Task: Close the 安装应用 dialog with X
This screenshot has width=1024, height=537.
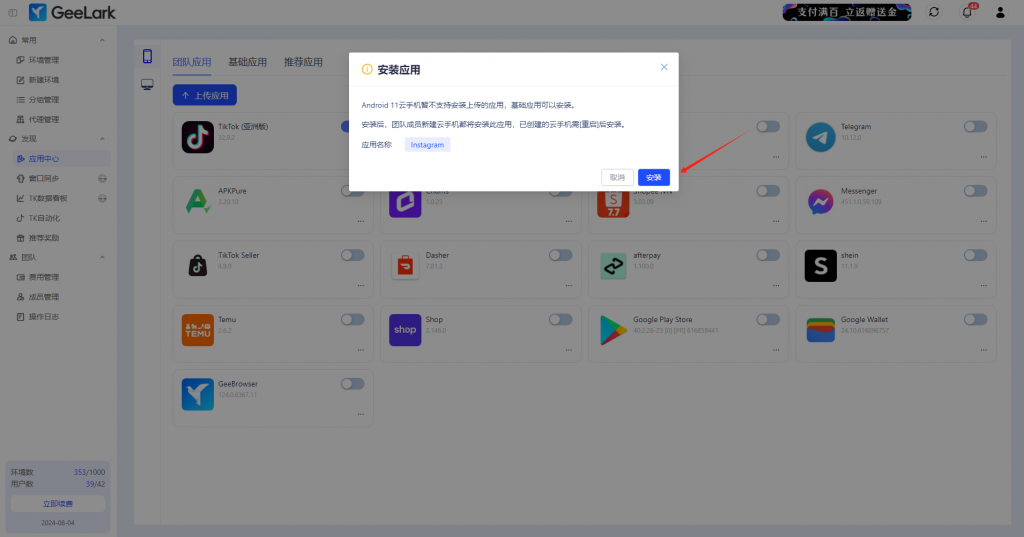Action: tap(664, 67)
